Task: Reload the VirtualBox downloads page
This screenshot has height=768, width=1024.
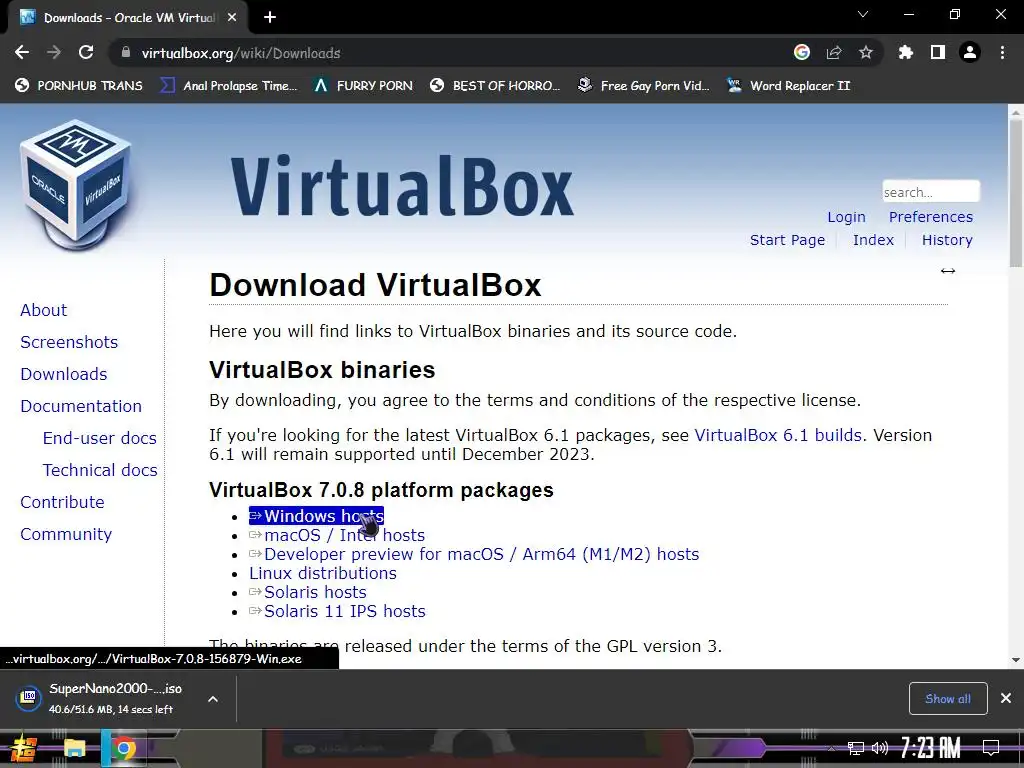Action: 86,53
